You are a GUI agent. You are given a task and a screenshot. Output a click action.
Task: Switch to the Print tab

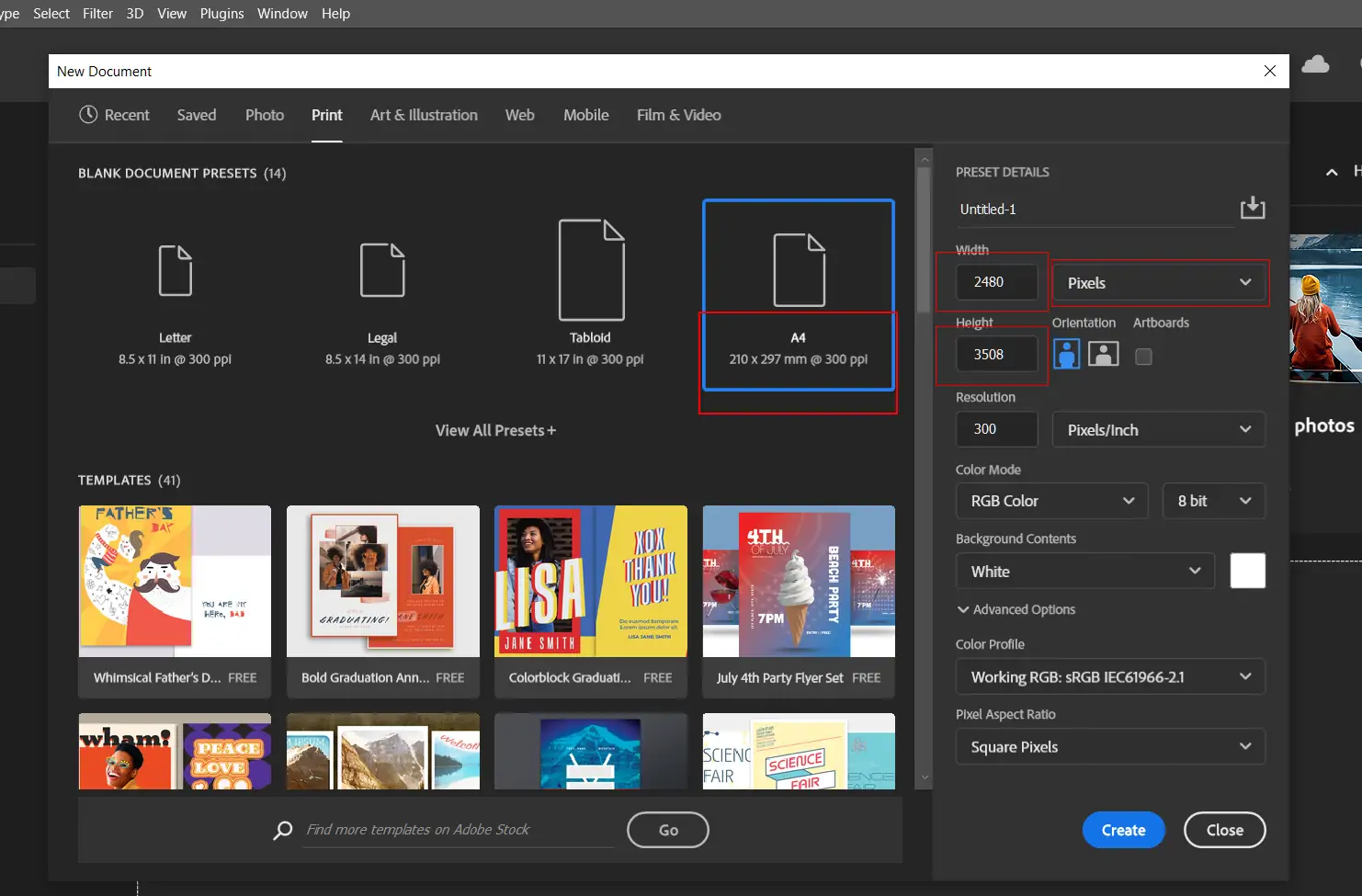327,115
